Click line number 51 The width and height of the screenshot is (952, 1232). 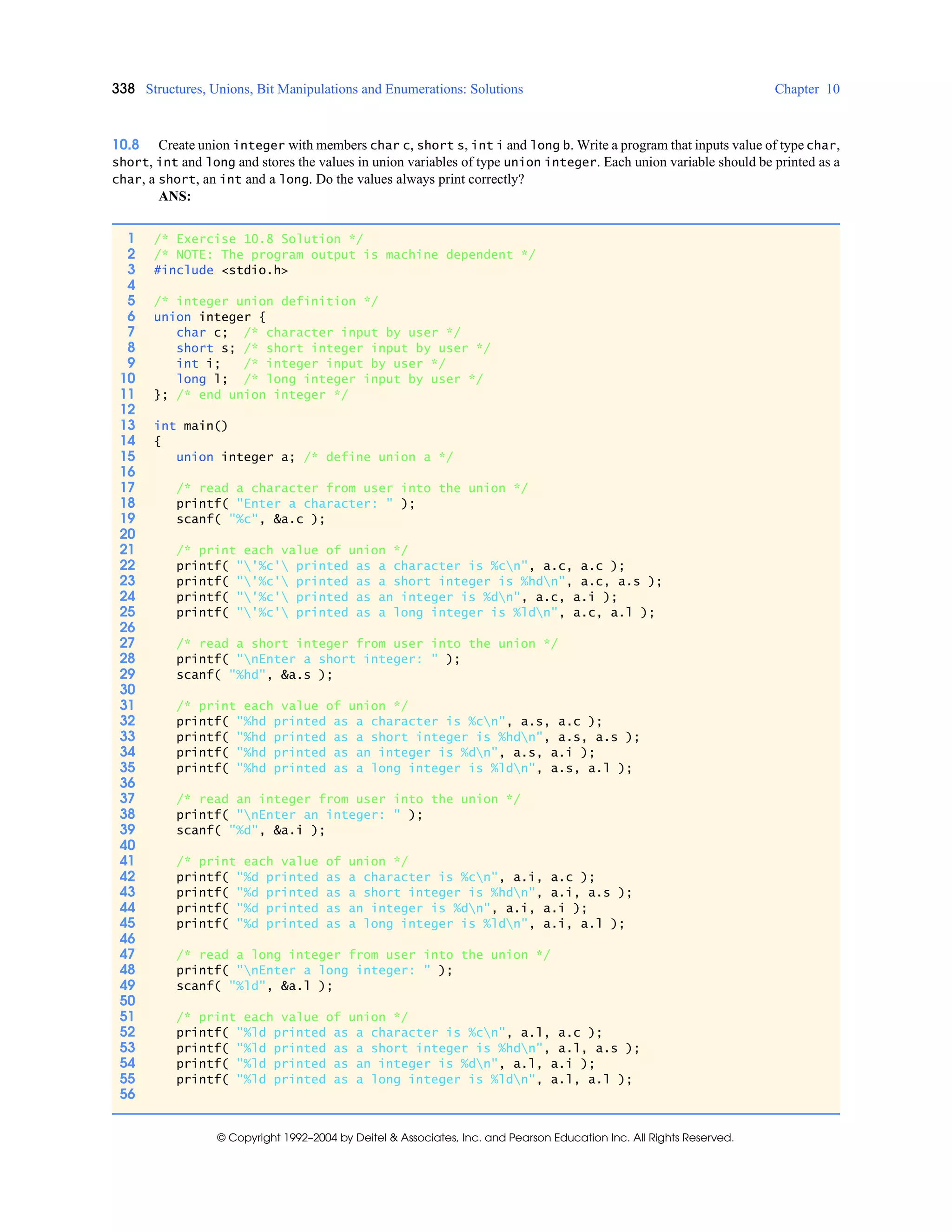point(127,1016)
